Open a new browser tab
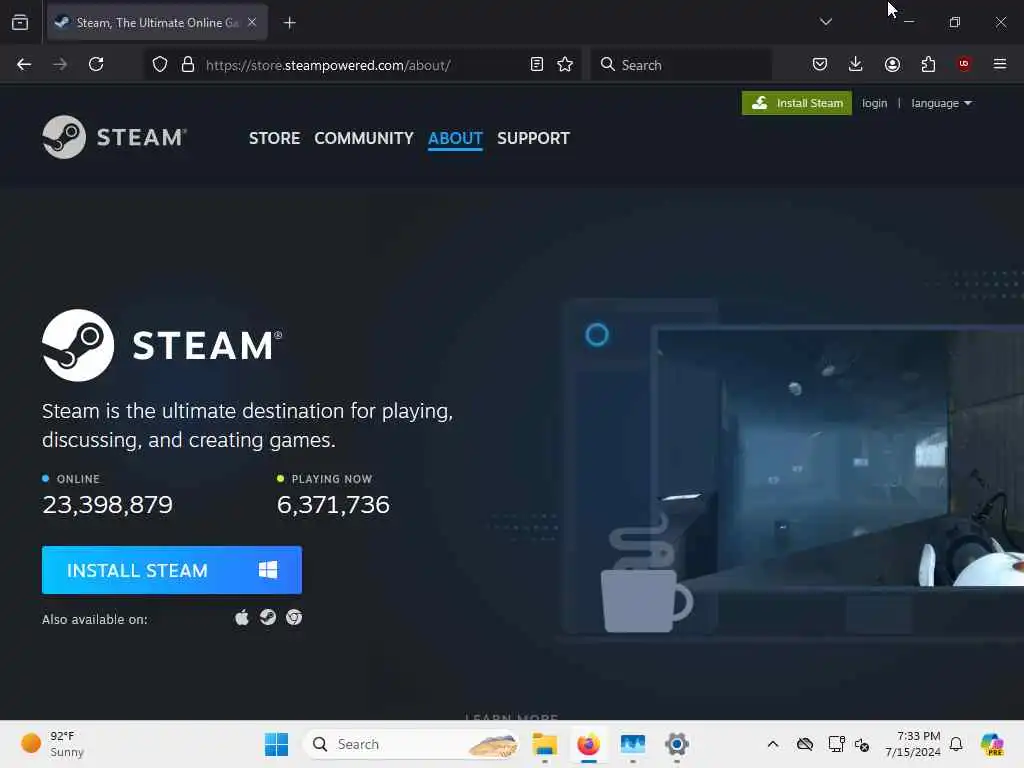This screenshot has width=1024, height=768. pos(290,23)
